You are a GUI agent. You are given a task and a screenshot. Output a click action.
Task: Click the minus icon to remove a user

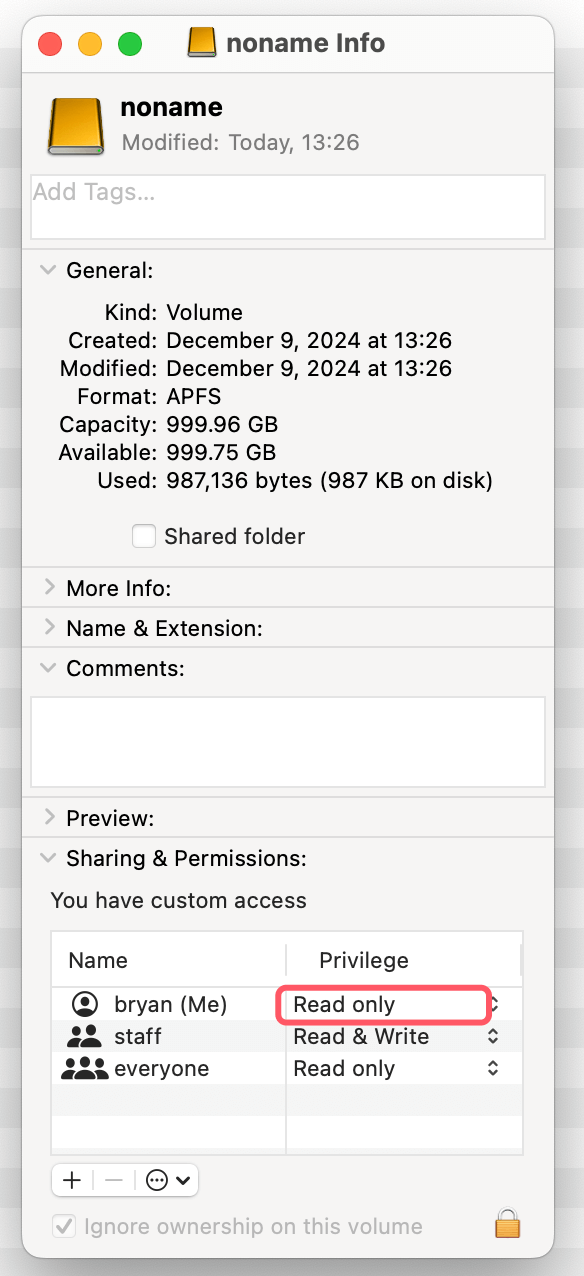coord(113,1180)
